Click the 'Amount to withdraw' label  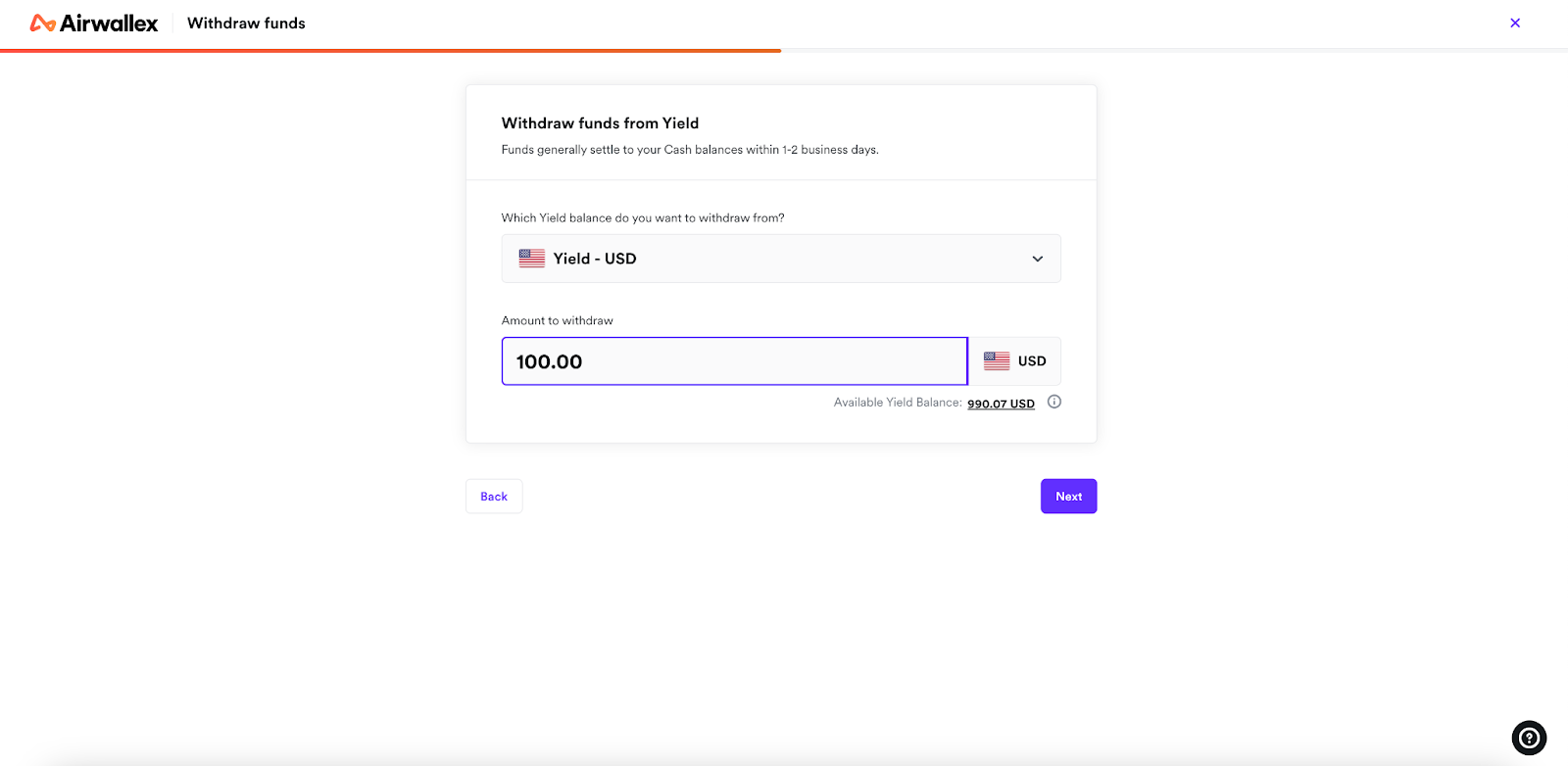(x=558, y=320)
